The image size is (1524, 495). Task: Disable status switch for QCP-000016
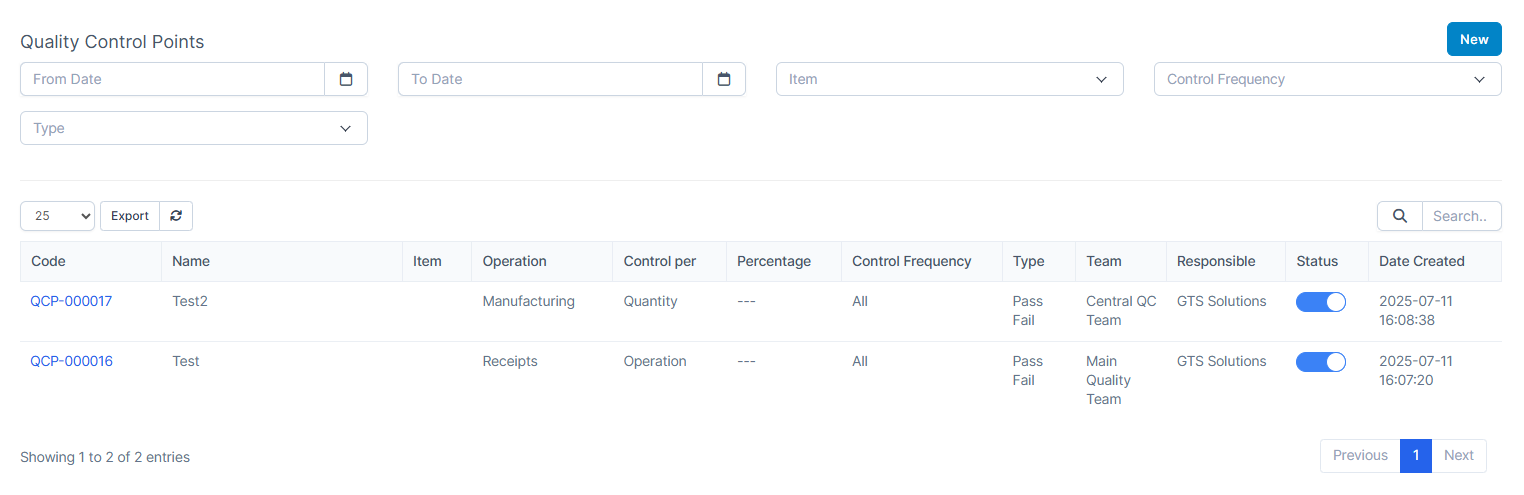click(x=1321, y=362)
